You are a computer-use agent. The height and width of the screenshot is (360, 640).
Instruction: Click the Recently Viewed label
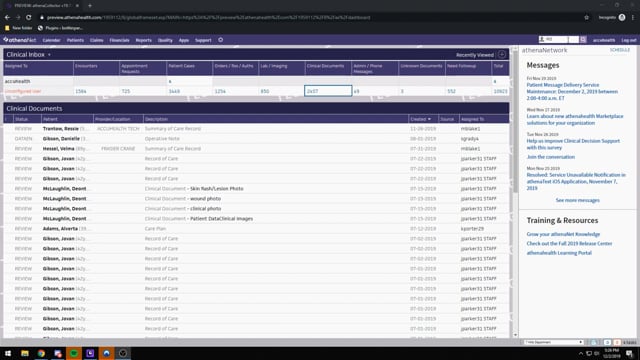tap(475, 55)
